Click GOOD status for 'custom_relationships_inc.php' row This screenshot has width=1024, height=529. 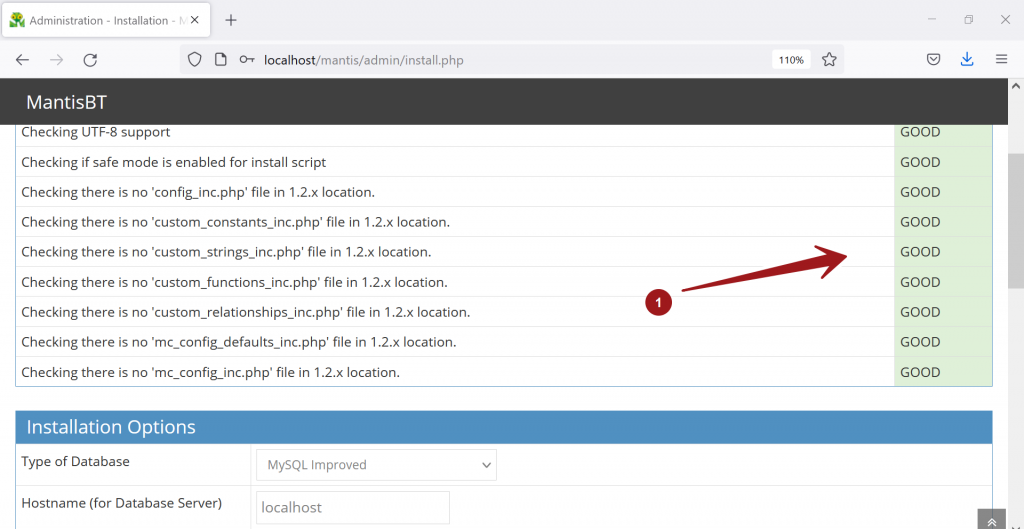pos(920,312)
